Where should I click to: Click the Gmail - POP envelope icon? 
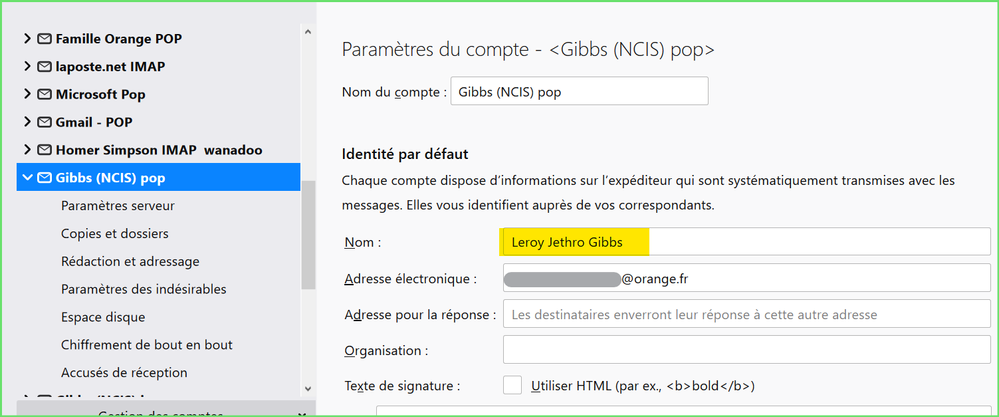point(44,123)
